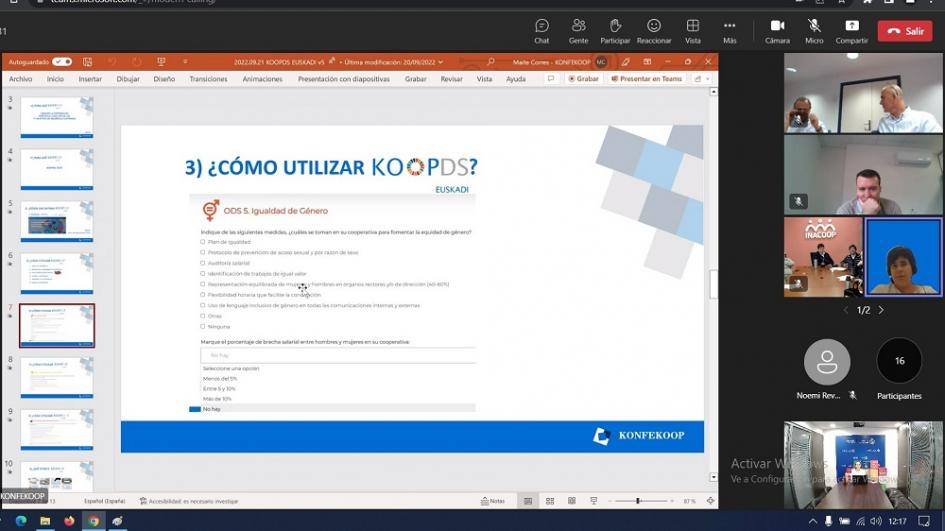This screenshot has width=945, height=531.
Task: Click scroll down arrow of slide scrollbar
Action: click(x=714, y=477)
